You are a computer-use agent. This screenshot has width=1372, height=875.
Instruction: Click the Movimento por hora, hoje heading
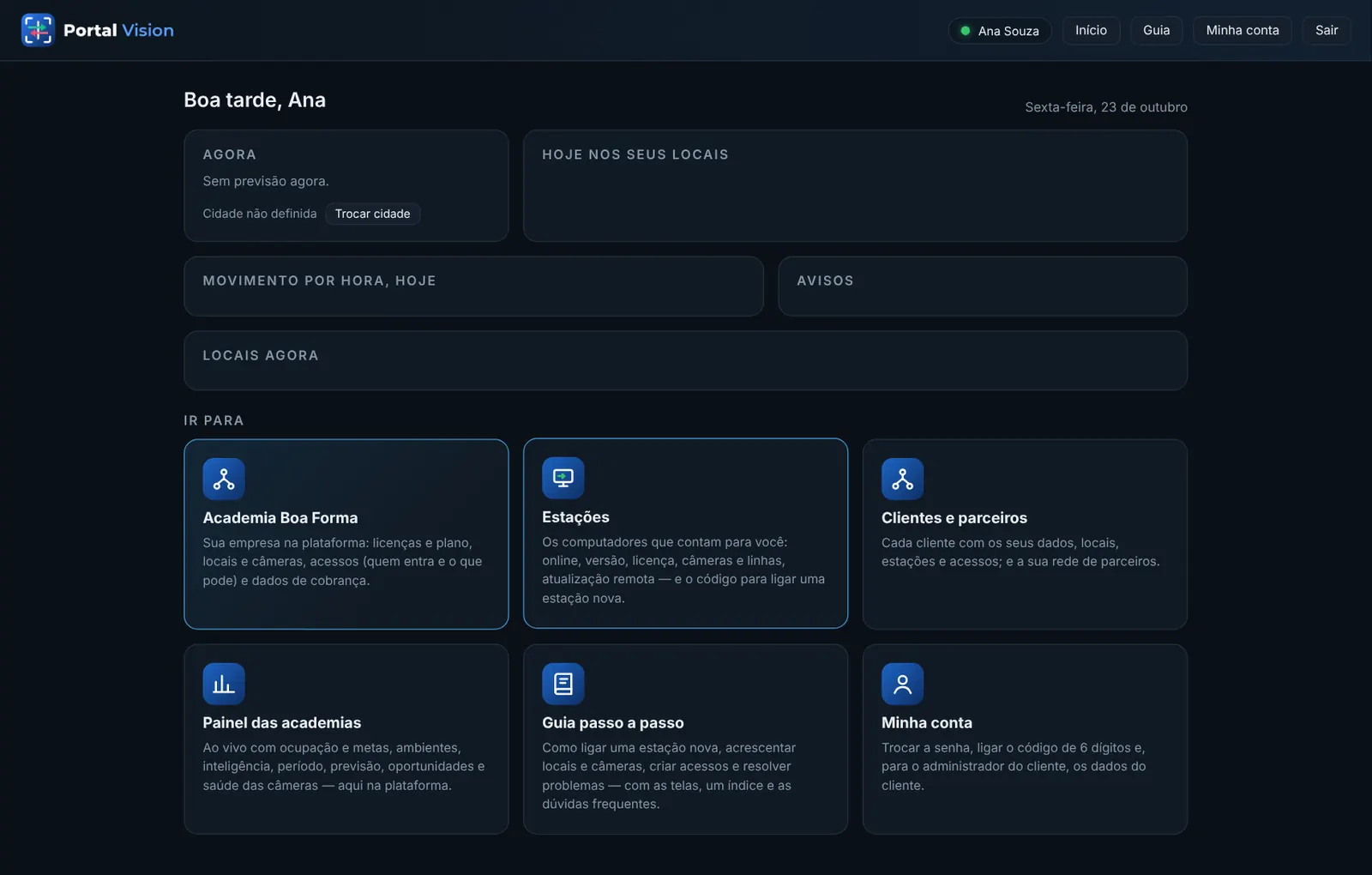tap(319, 281)
